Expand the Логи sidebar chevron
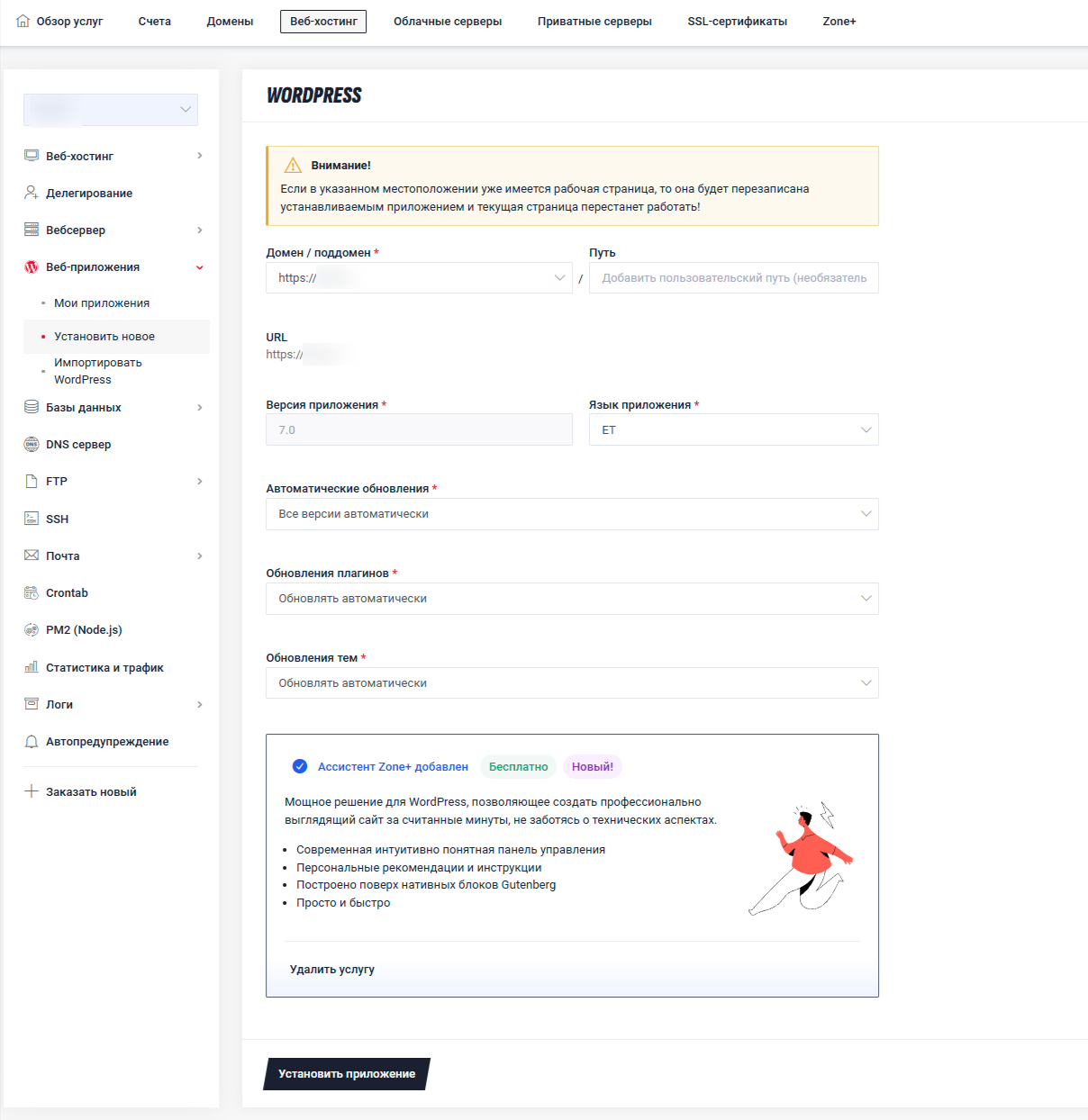The width and height of the screenshot is (1088, 1120). [x=200, y=704]
